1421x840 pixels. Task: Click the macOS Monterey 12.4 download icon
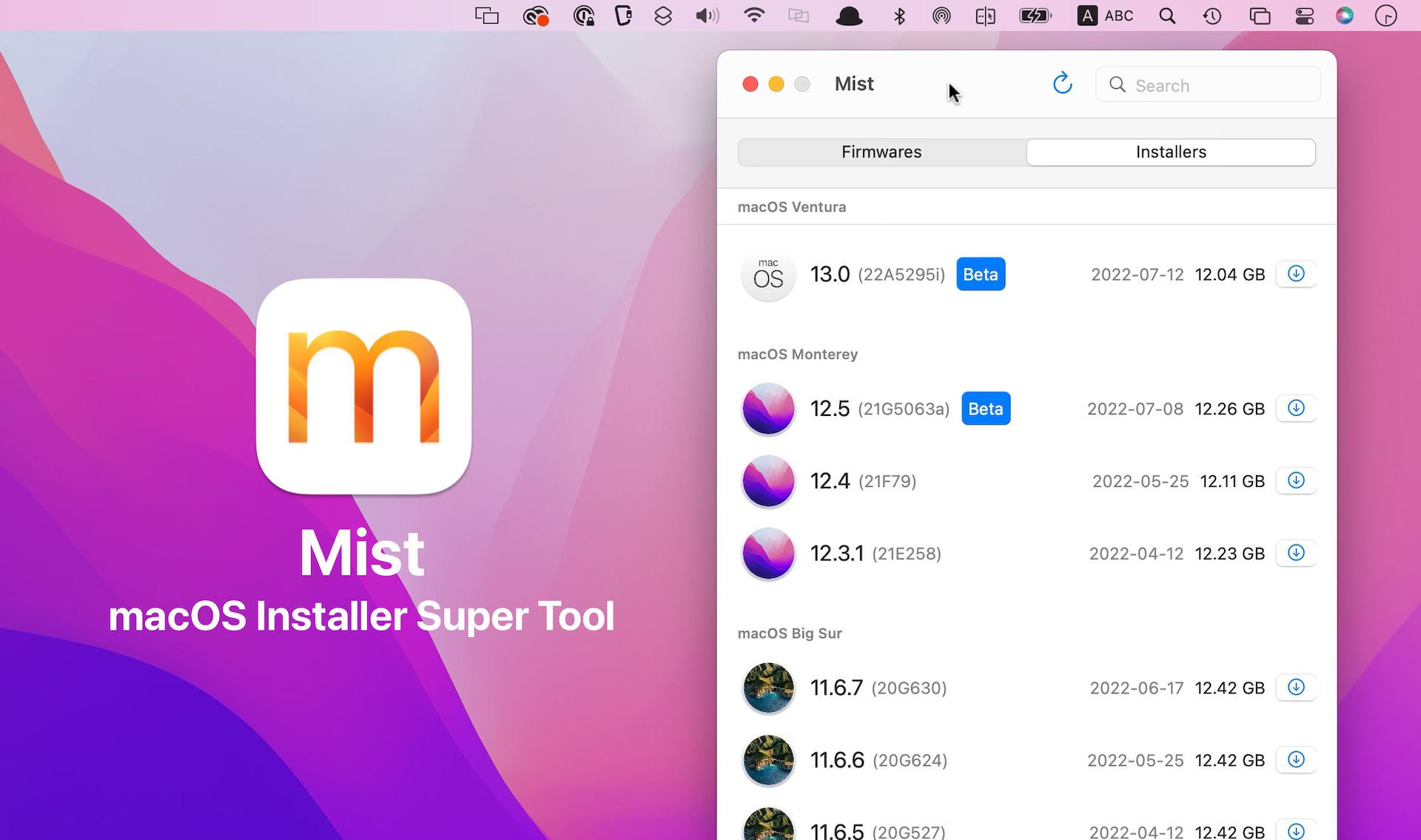1296,481
